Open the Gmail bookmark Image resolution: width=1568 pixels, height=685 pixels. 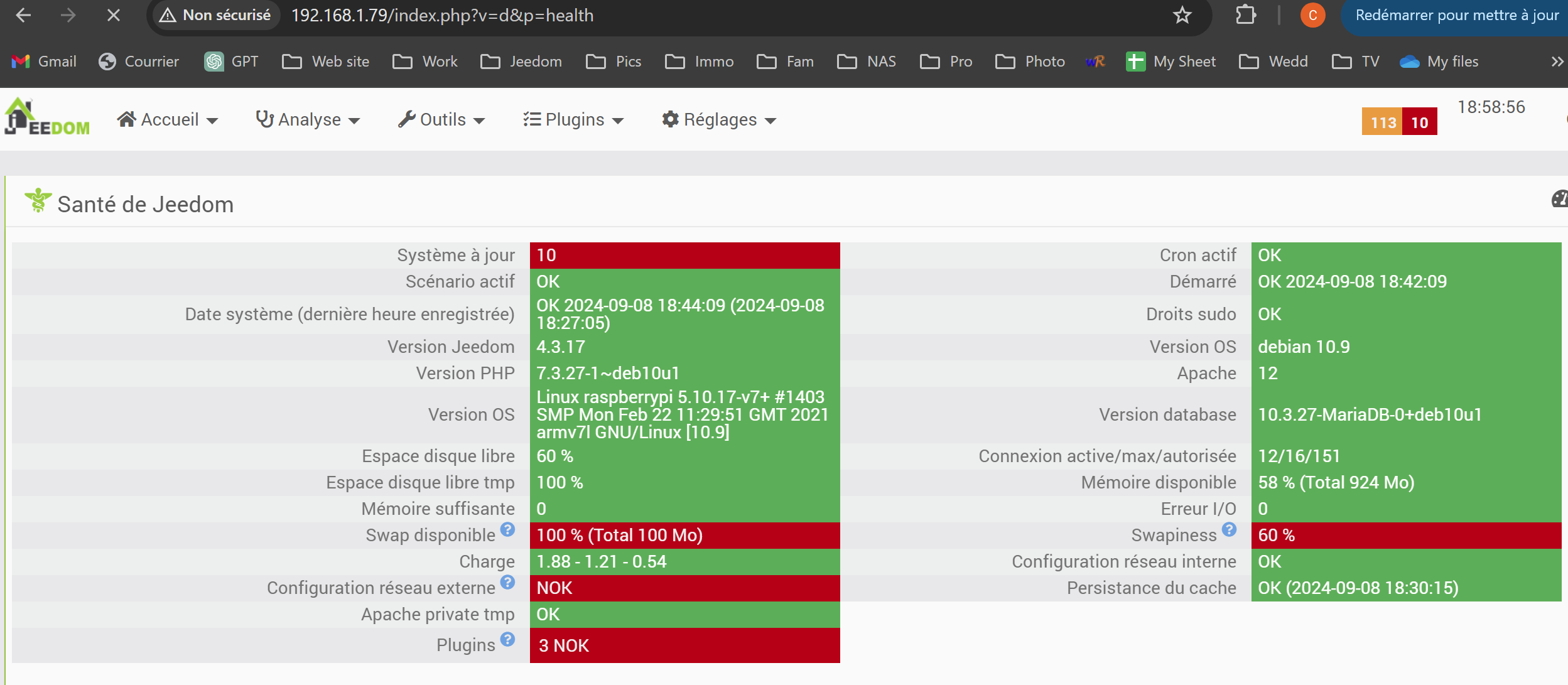click(44, 62)
